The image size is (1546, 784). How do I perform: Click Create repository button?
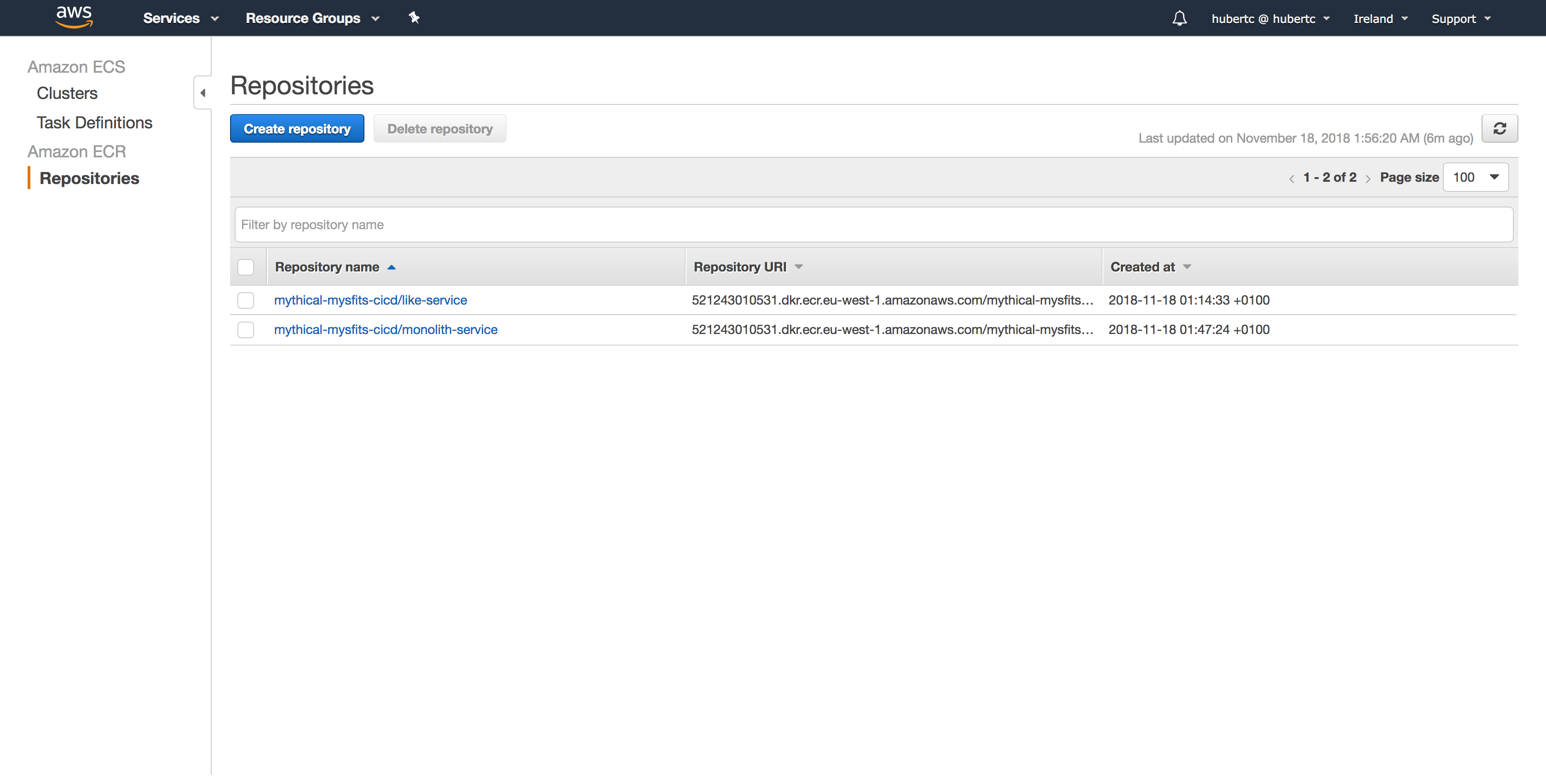click(x=297, y=128)
